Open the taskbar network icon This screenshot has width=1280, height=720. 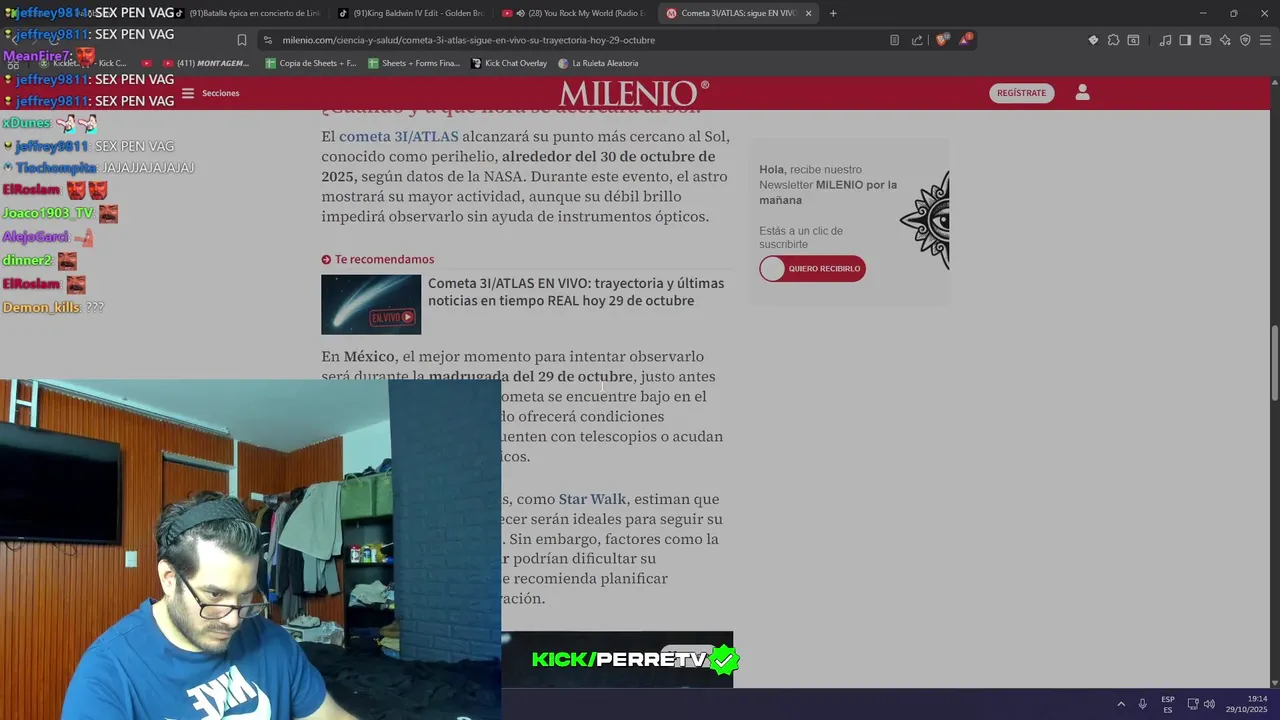1193,704
